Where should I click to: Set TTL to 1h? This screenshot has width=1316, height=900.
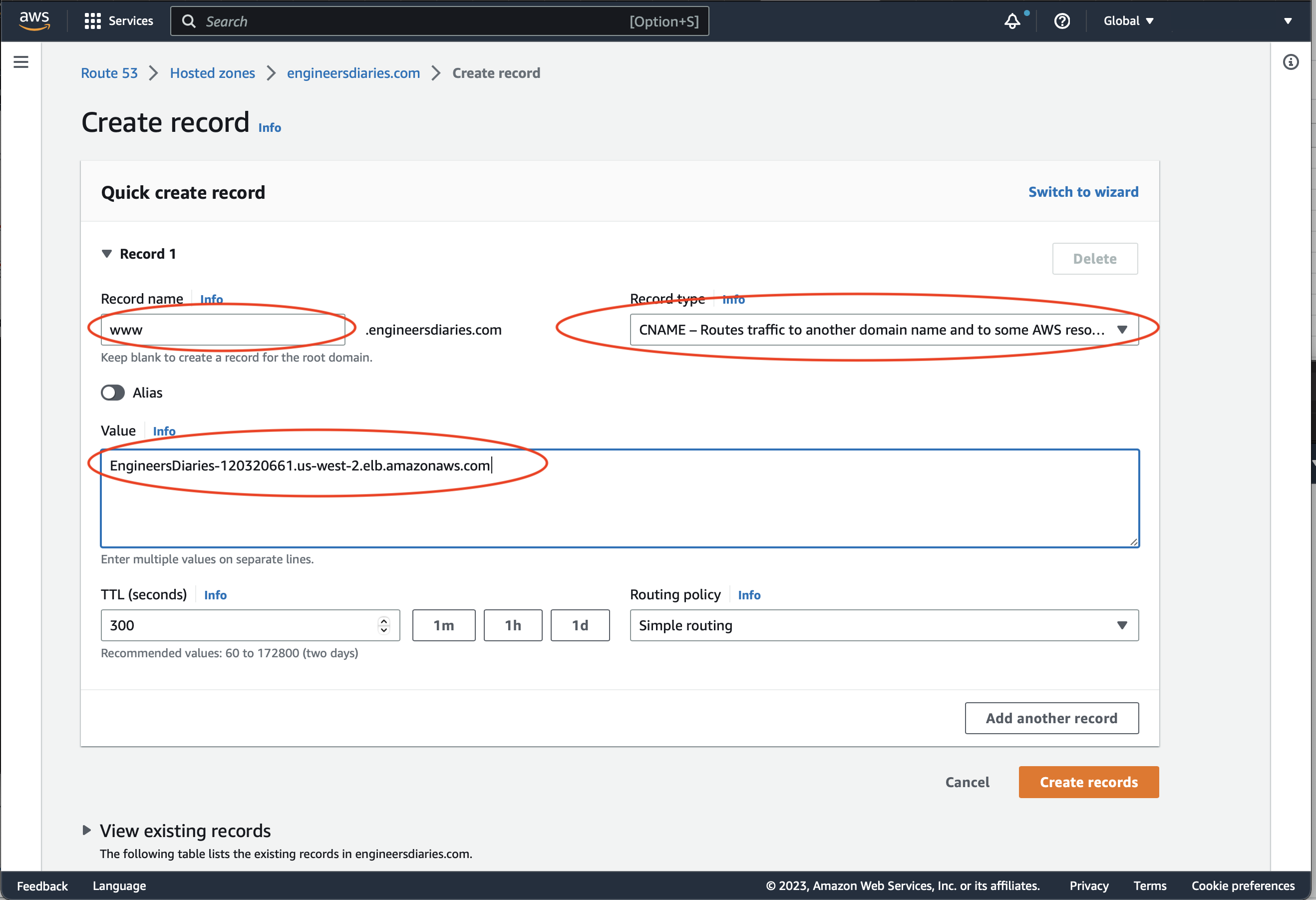512,625
